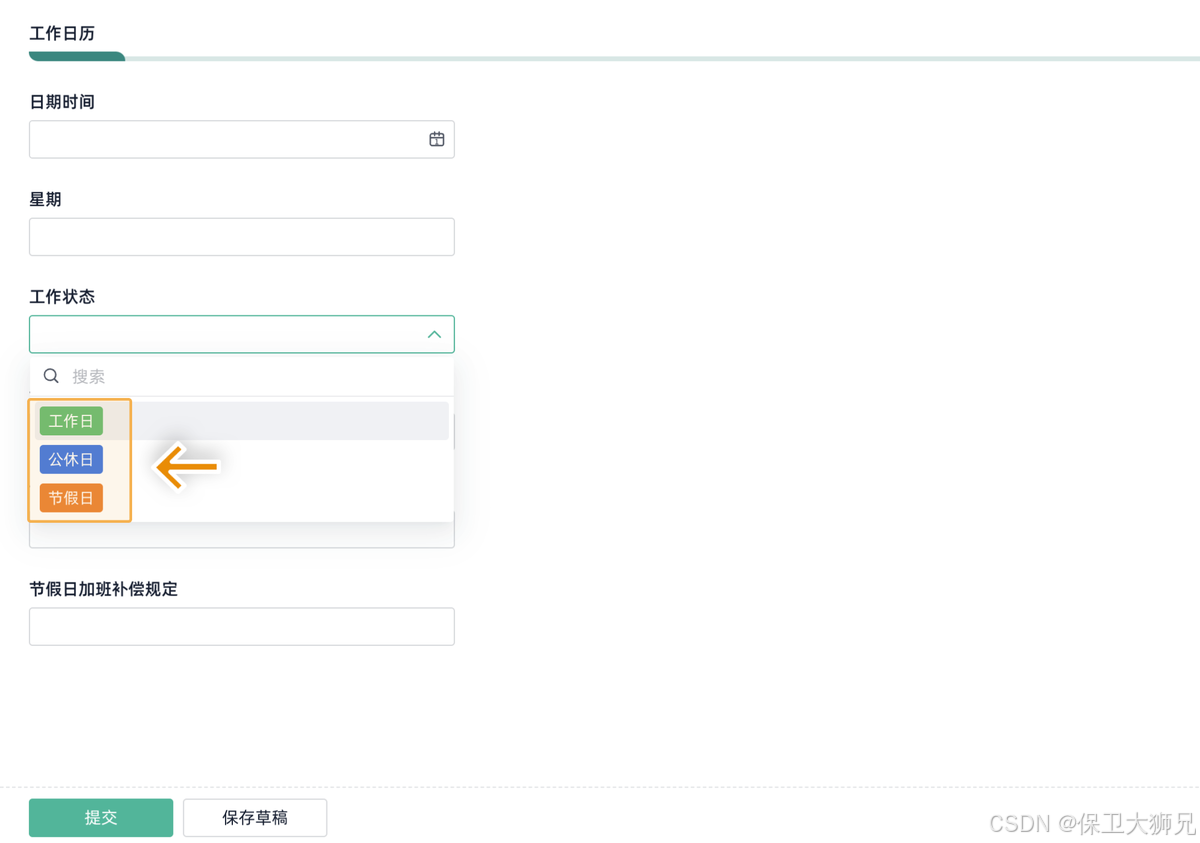This screenshot has width=1200, height=843.
Task: Click the search magnifier icon in dropdown
Action: click(x=51, y=376)
